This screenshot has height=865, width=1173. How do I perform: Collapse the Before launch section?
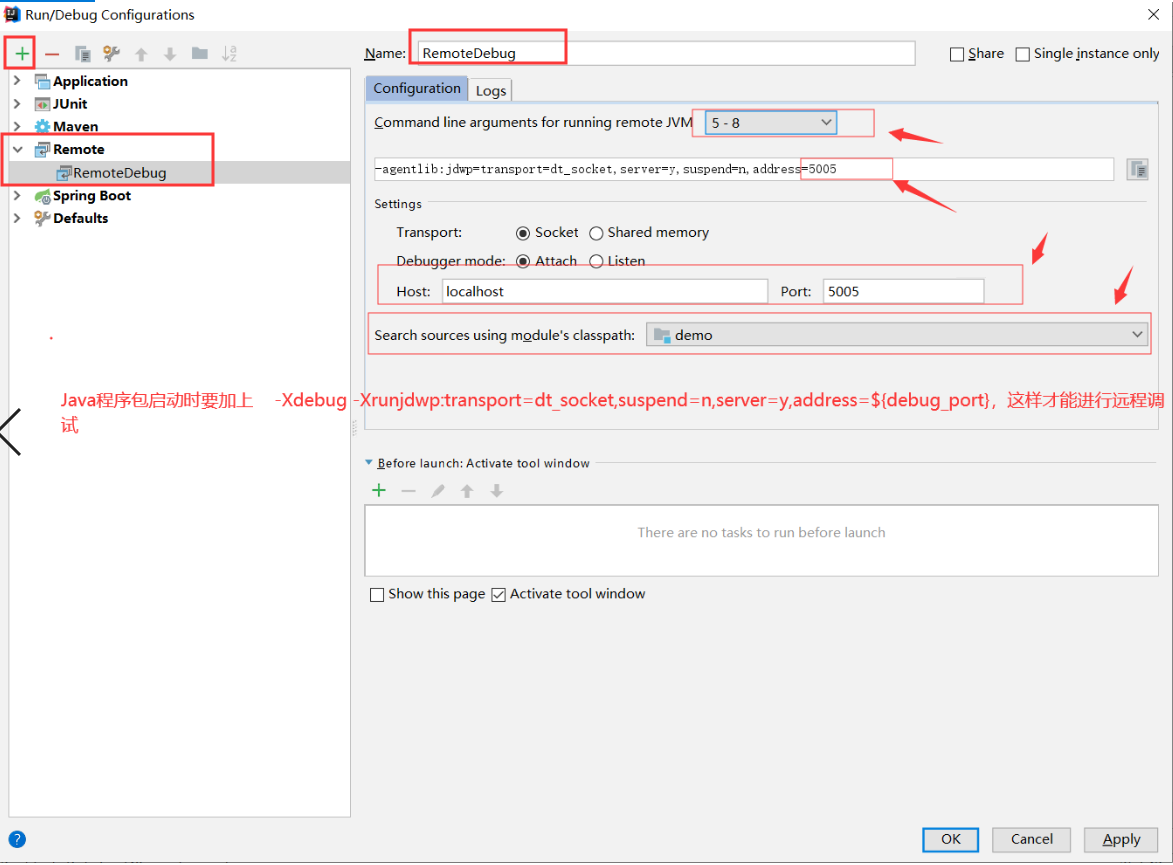click(368, 463)
